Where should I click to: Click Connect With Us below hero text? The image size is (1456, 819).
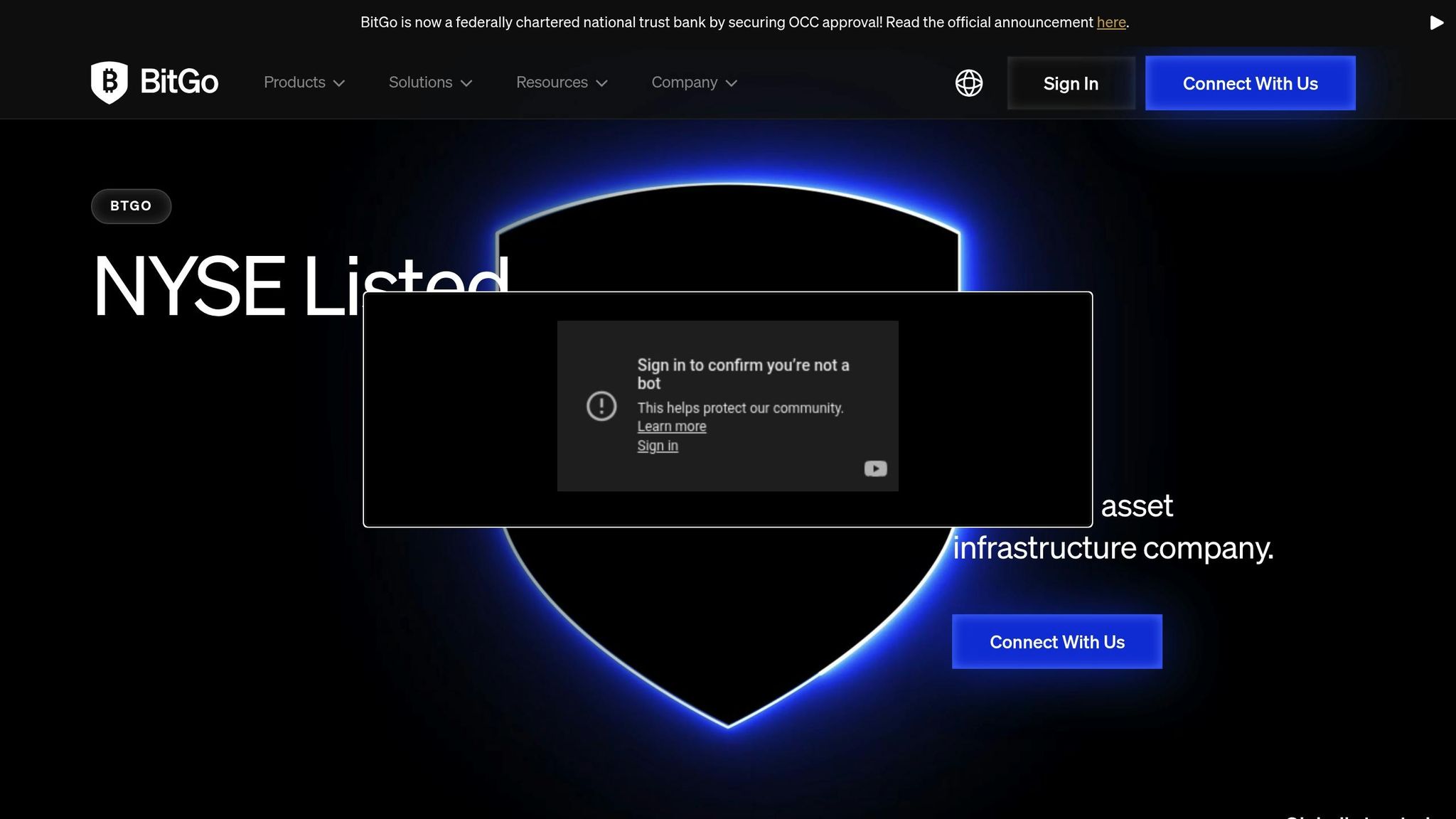tap(1057, 642)
